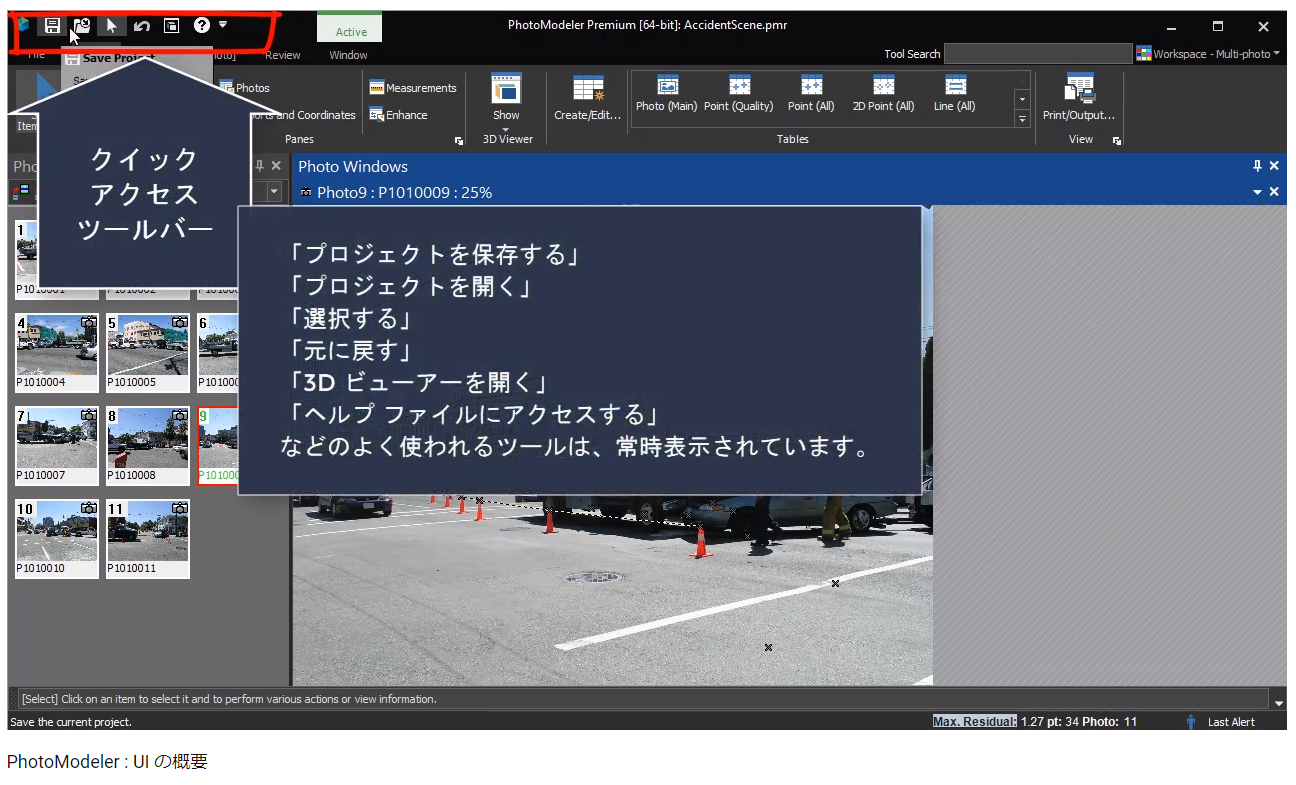Click the Max. Residual status label
The image size is (1296, 785).
(975, 722)
